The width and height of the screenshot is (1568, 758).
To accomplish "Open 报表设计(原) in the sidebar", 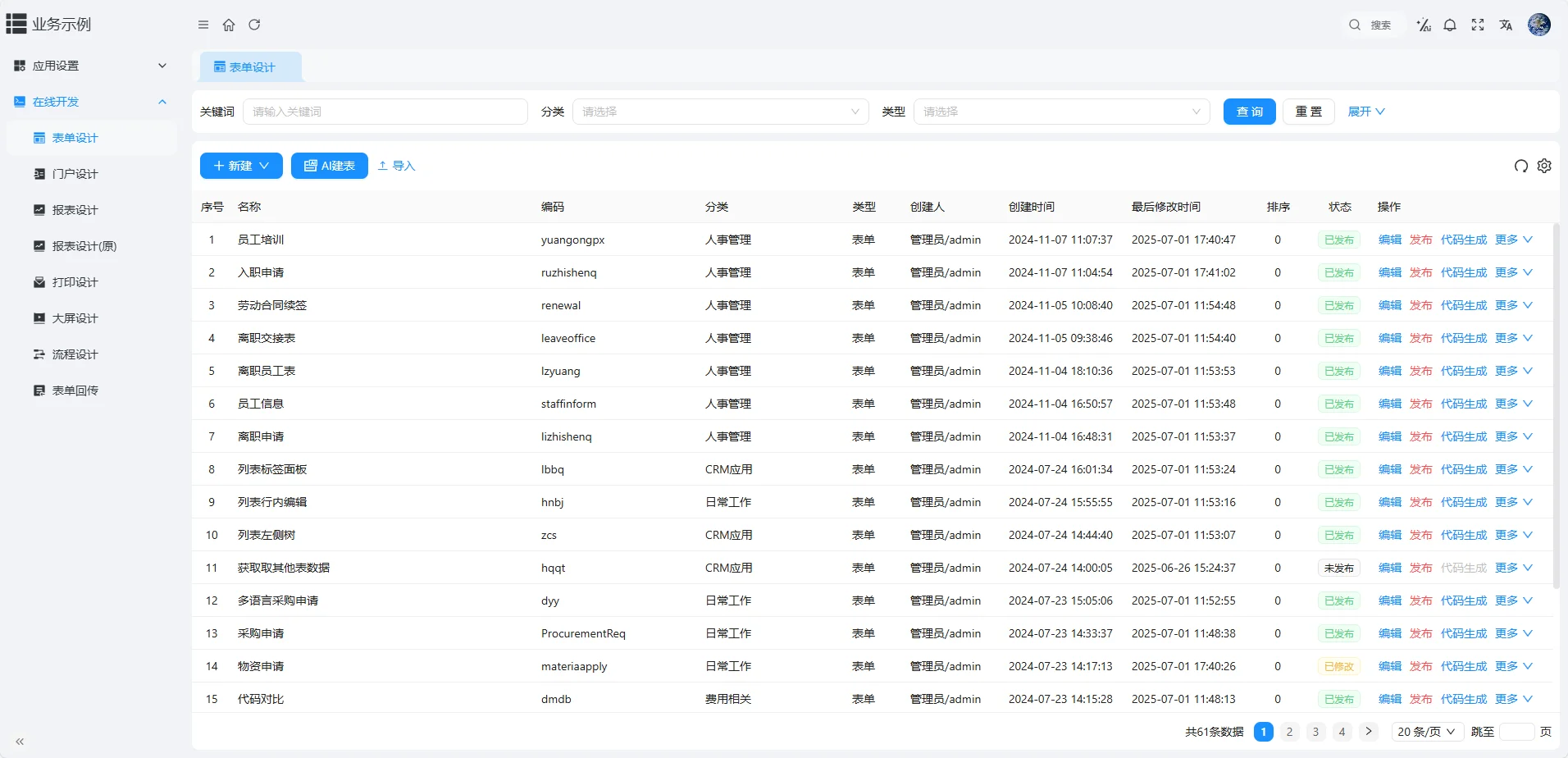I will (92, 246).
